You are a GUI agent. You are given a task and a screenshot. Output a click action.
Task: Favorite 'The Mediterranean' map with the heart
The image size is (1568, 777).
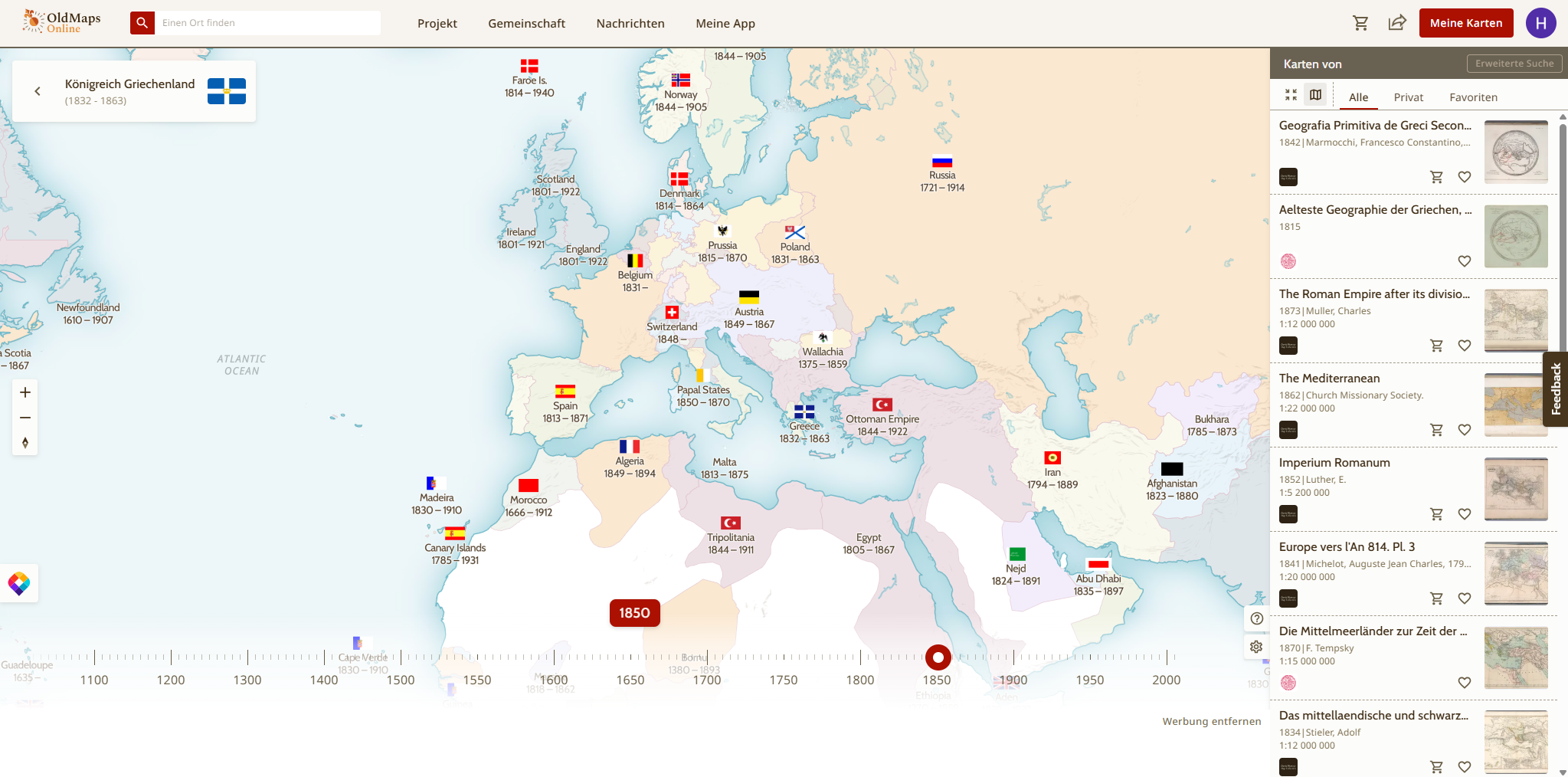click(x=1465, y=429)
